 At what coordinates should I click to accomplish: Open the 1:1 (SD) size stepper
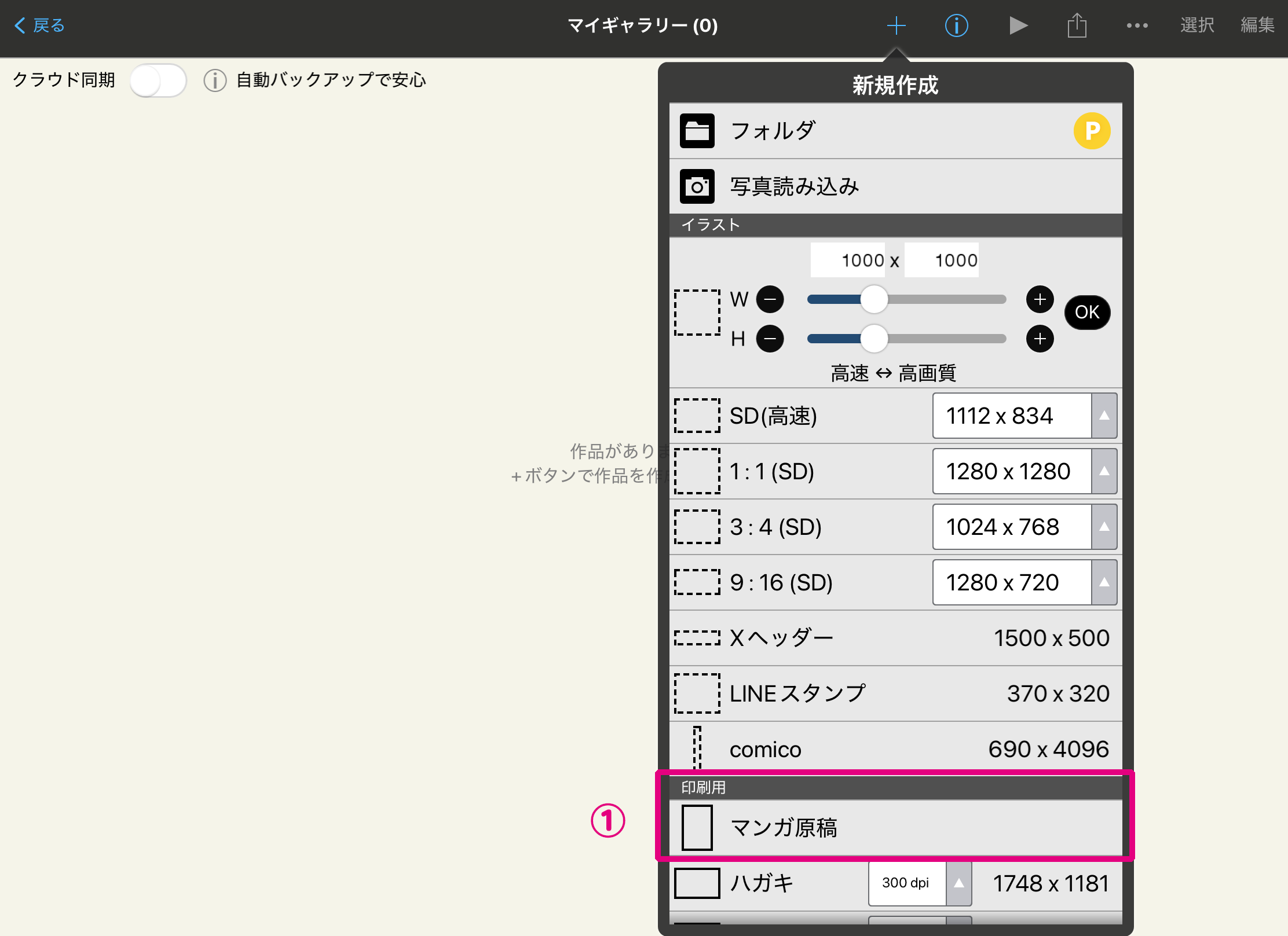1105,471
